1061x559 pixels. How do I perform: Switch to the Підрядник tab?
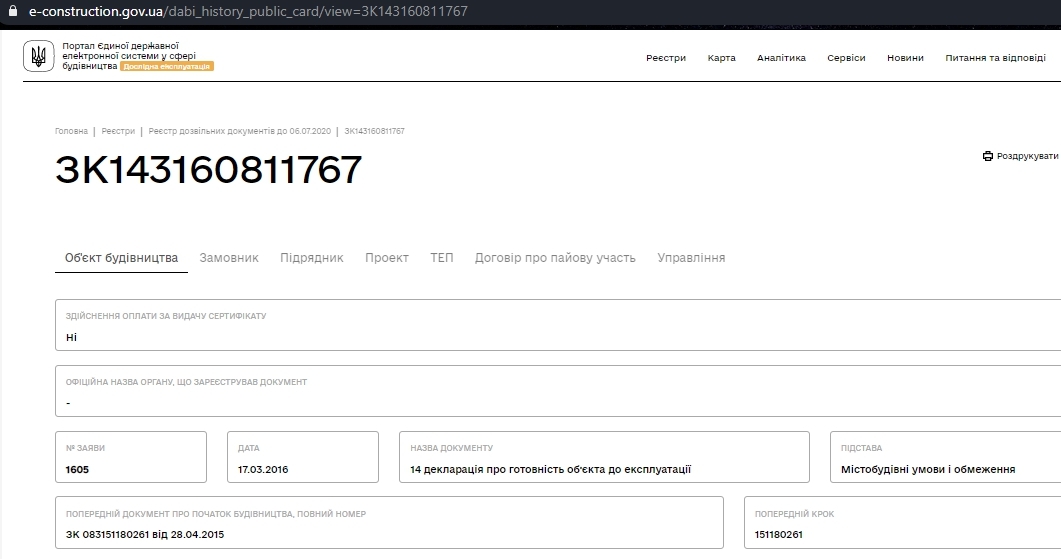[312, 258]
